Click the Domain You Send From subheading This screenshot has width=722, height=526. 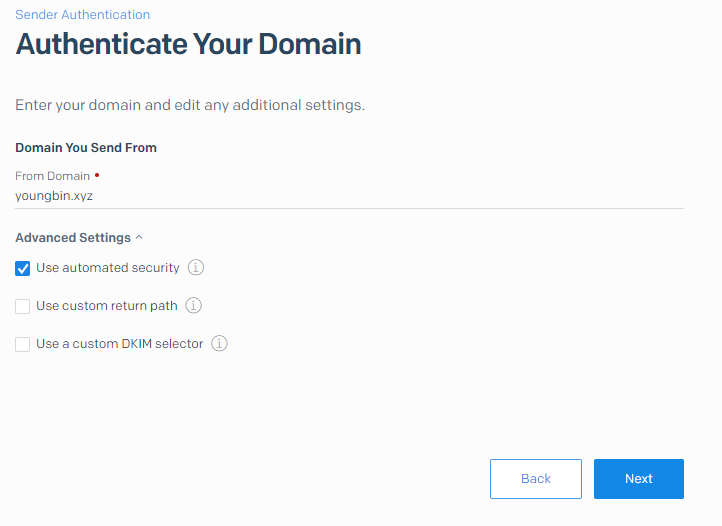point(86,148)
